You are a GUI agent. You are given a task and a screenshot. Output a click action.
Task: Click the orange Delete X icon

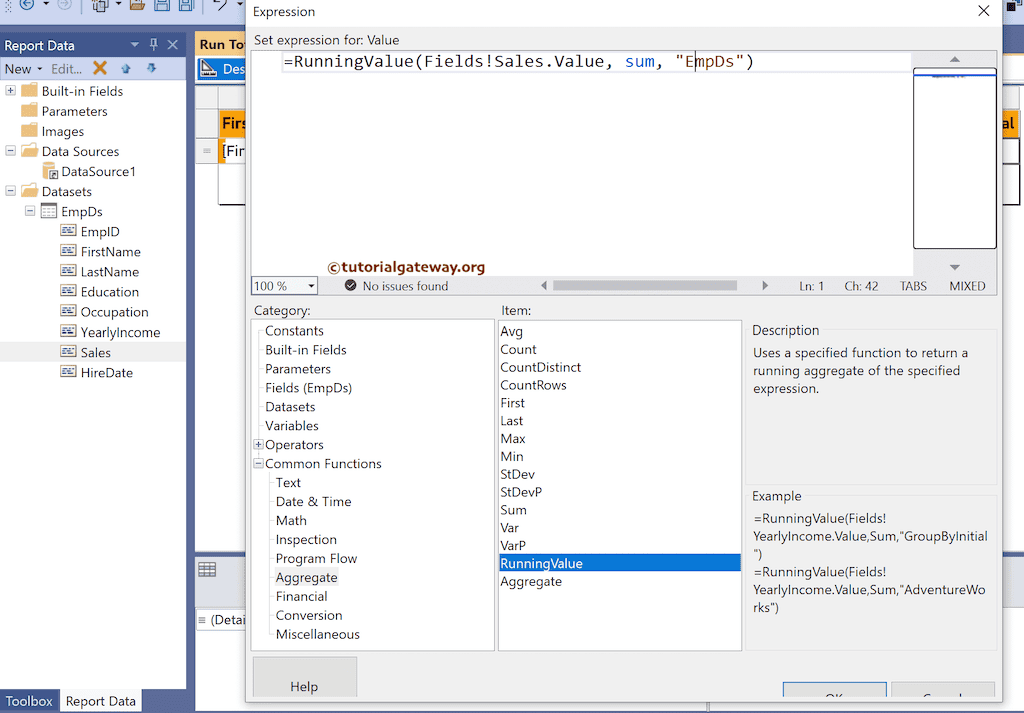[100, 68]
